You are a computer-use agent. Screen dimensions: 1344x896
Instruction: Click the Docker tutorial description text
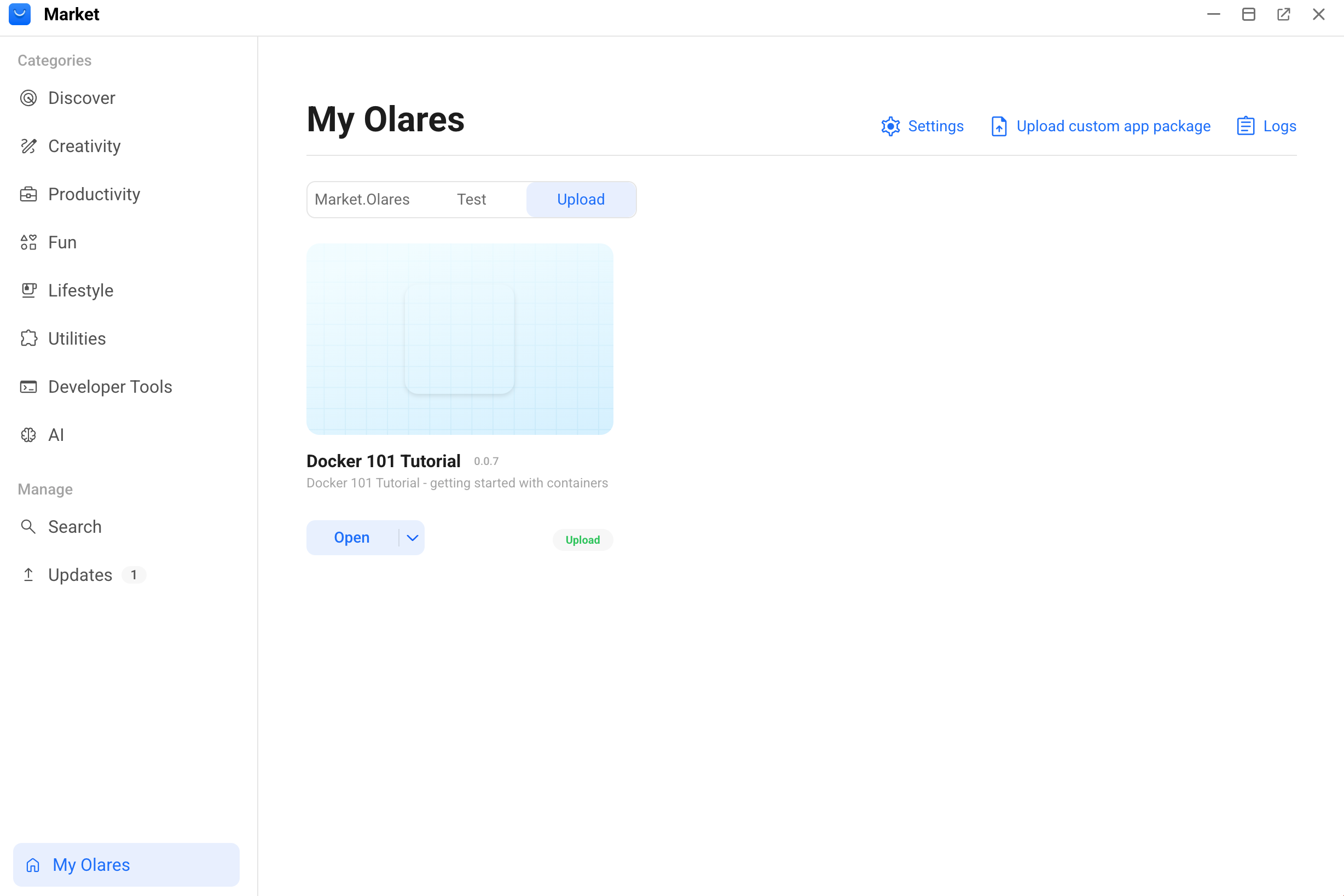(457, 483)
